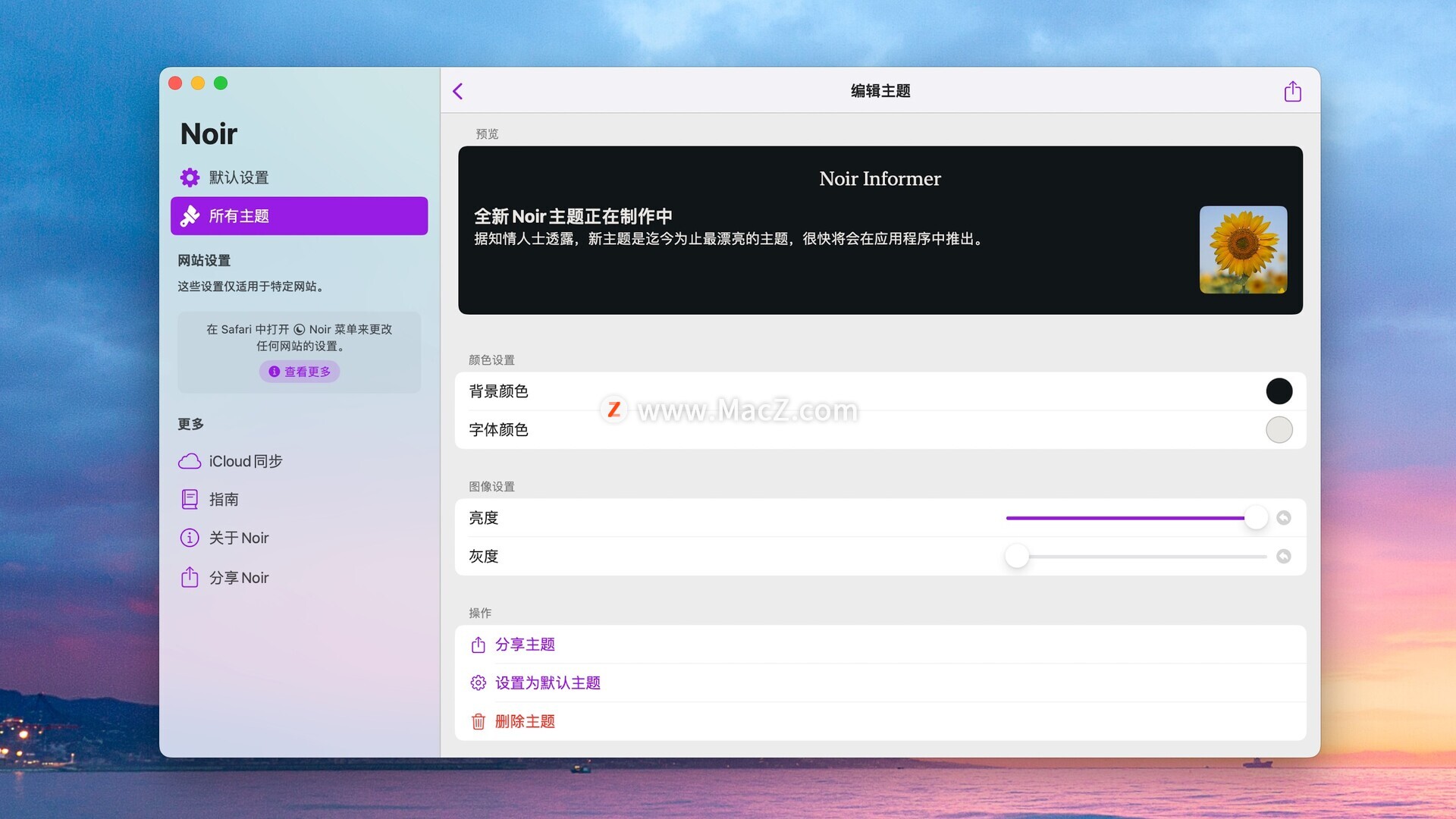Select 所有主题 in the sidebar
The image size is (1456, 819).
299,216
